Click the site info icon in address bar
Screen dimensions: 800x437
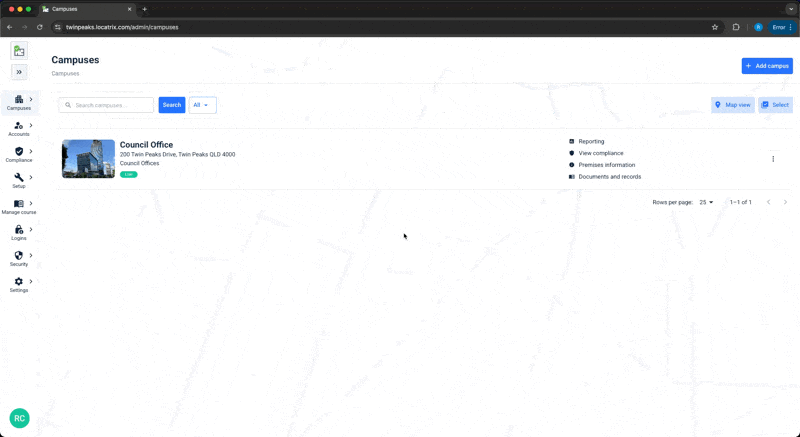click(58, 27)
